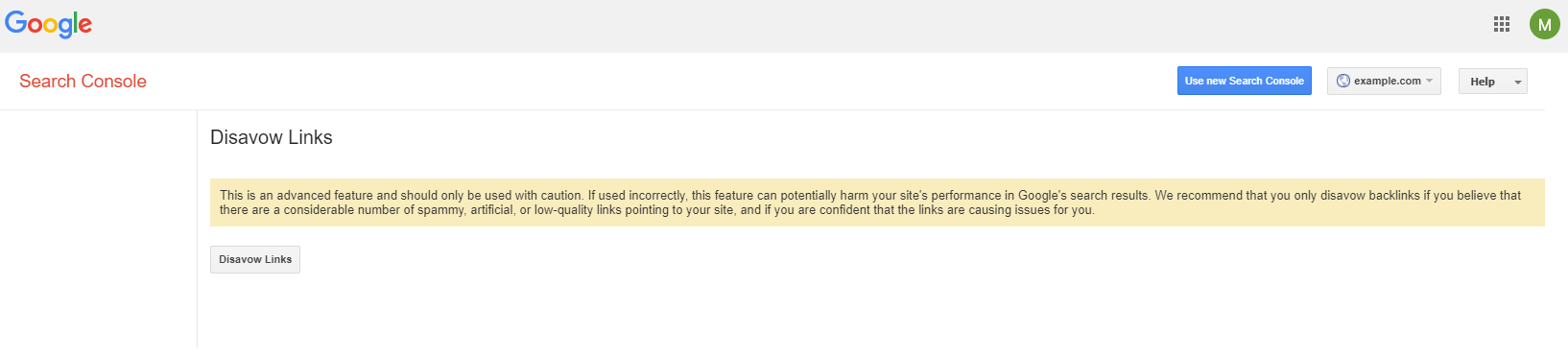
Task: Open the Google apps grid launcher
Action: pyautogui.click(x=1502, y=24)
